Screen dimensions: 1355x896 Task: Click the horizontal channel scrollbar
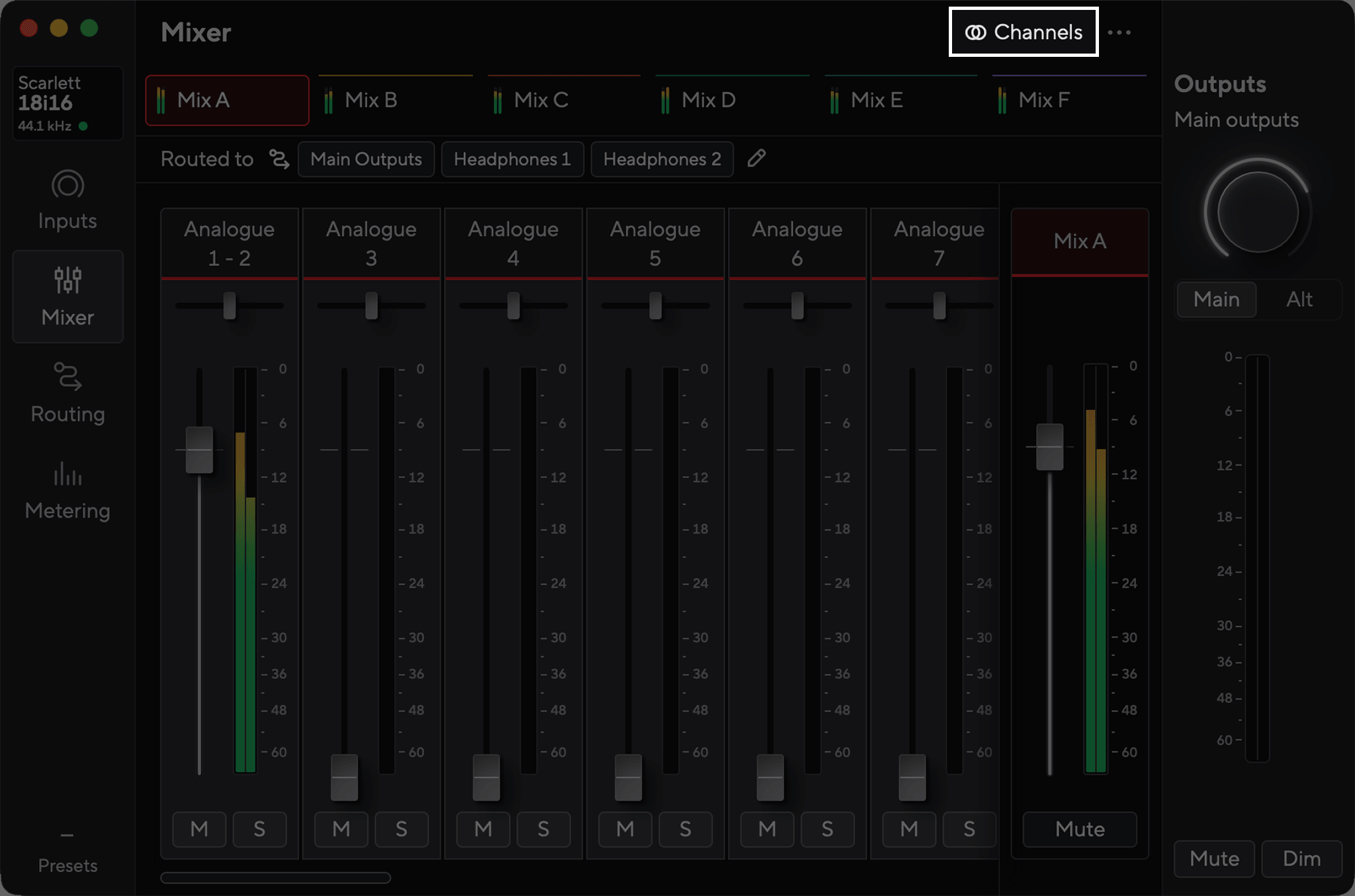click(x=275, y=878)
